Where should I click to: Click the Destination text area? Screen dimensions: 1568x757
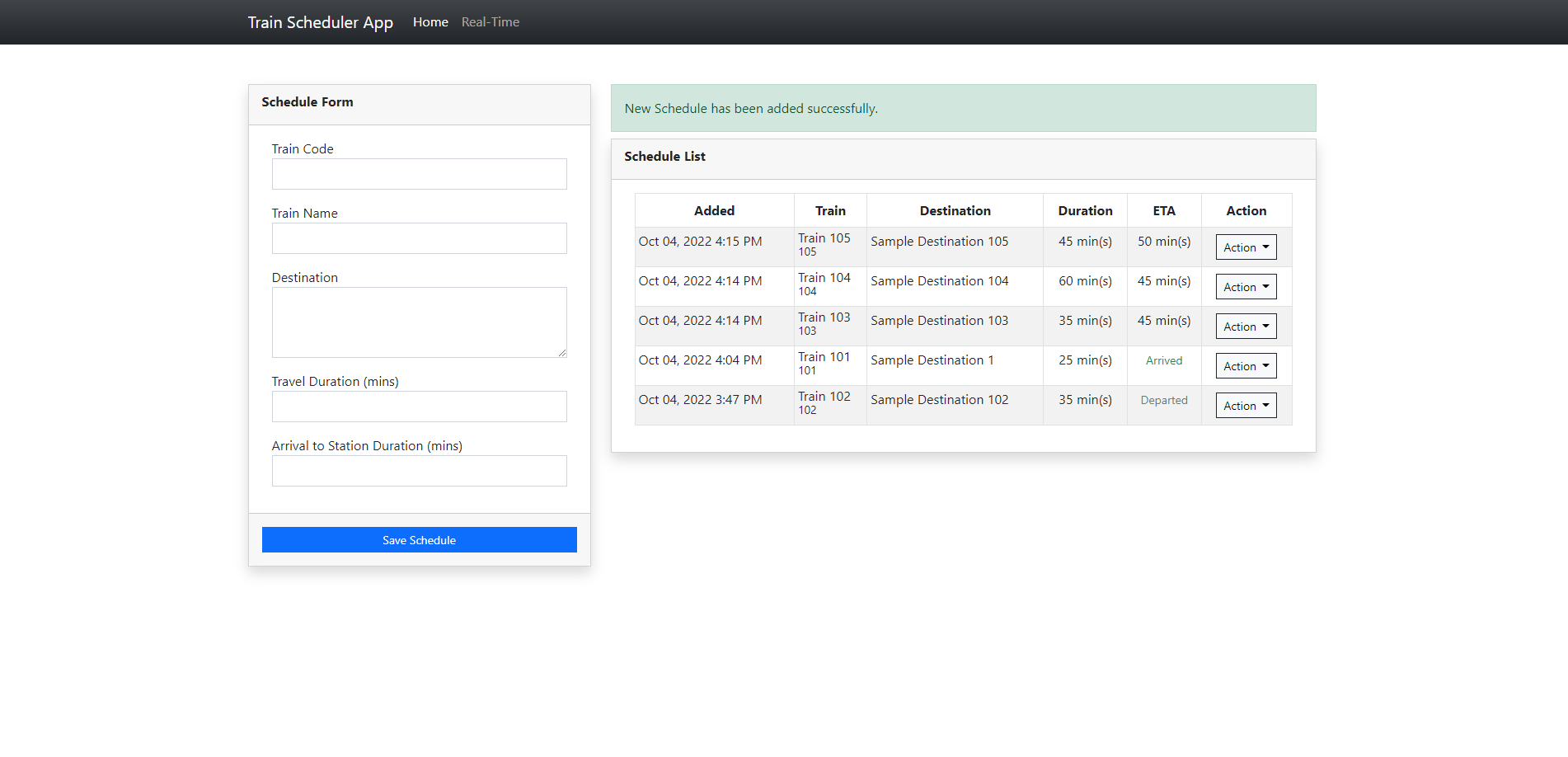point(419,322)
